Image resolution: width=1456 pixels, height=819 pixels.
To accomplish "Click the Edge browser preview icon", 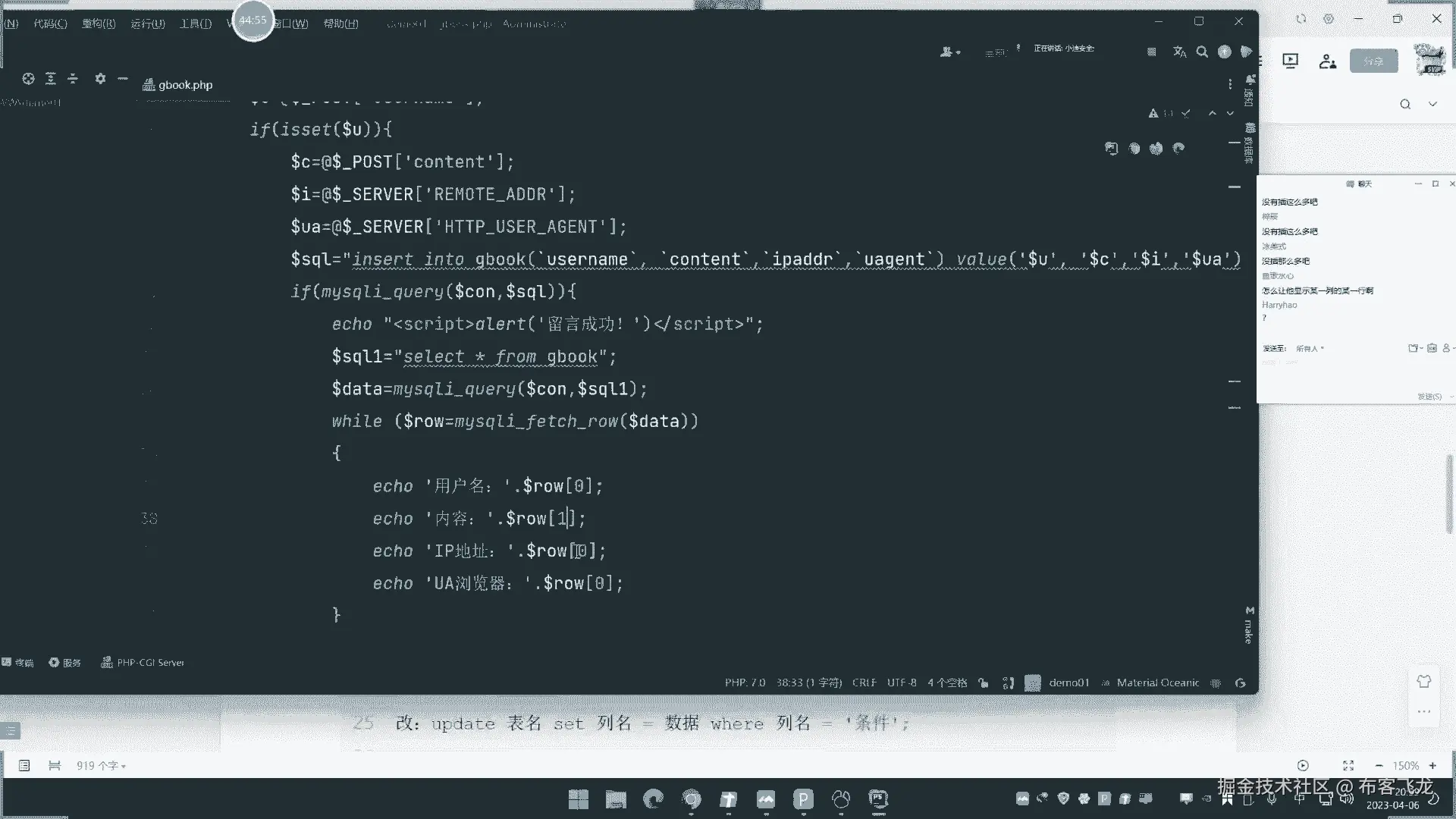I will (x=1178, y=149).
